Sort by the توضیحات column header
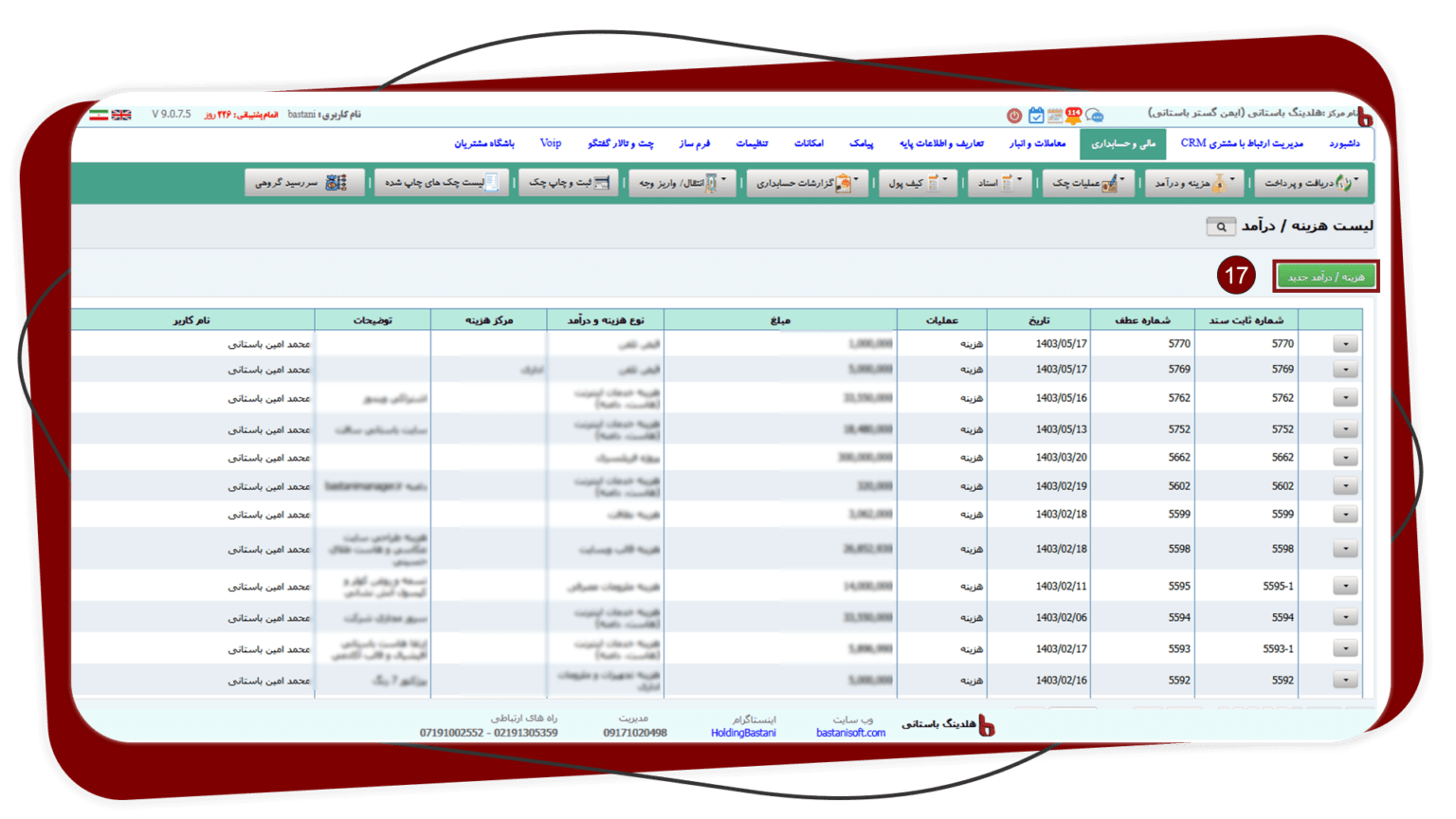Image resolution: width=1456 pixels, height=819 pixels. 373,320
